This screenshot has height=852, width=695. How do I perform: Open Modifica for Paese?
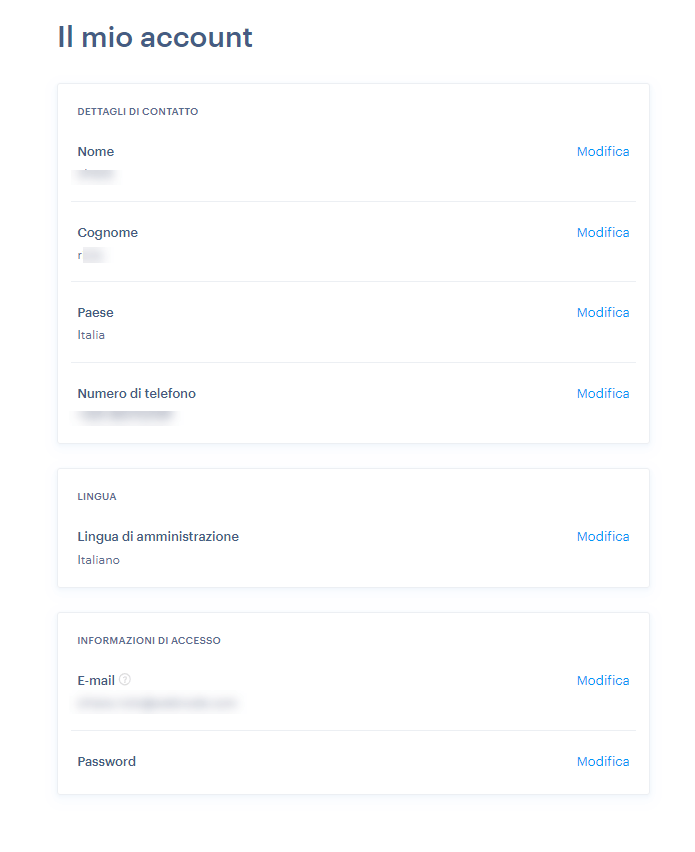603,312
